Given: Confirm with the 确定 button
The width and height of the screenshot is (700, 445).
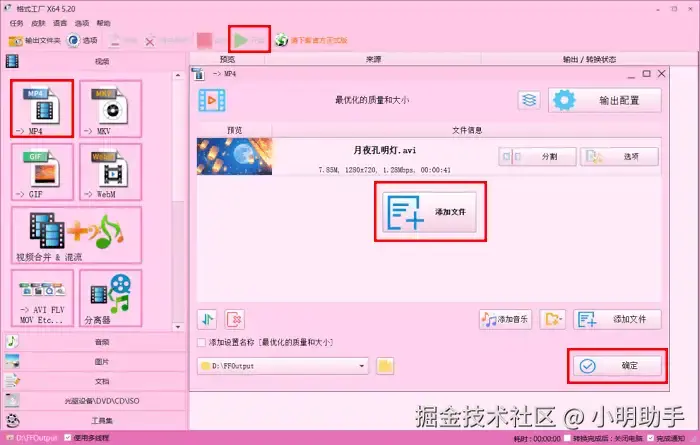Looking at the screenshot, I should tap(617, 366).
